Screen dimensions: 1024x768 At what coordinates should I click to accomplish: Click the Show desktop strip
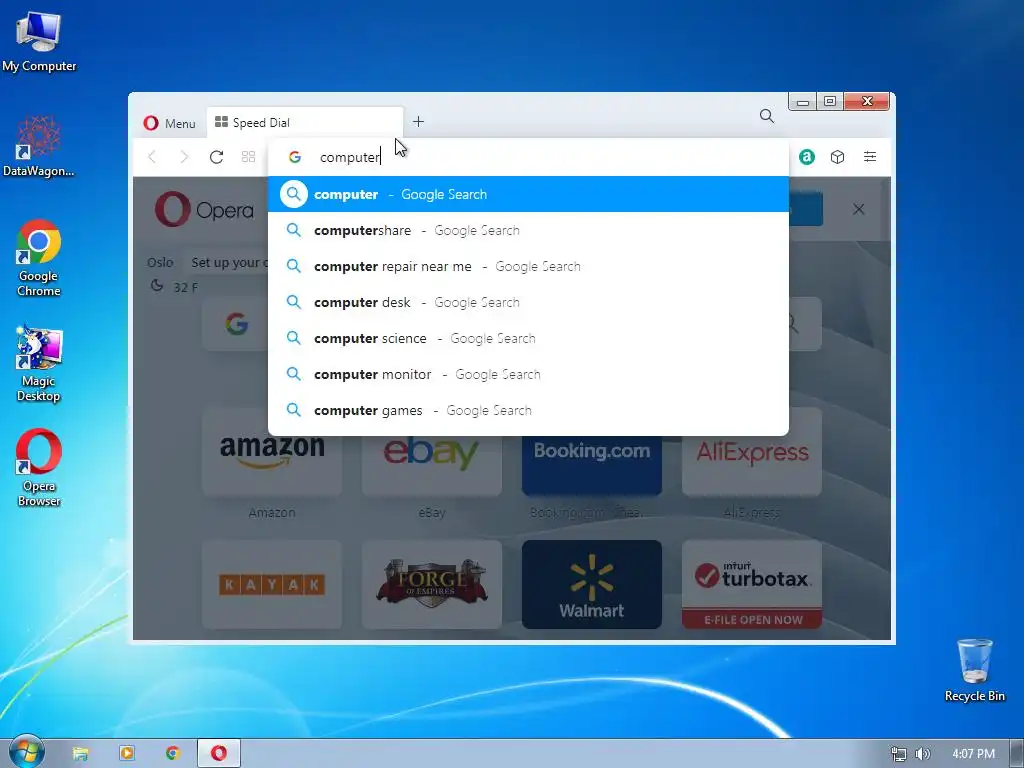point(1017,754)
